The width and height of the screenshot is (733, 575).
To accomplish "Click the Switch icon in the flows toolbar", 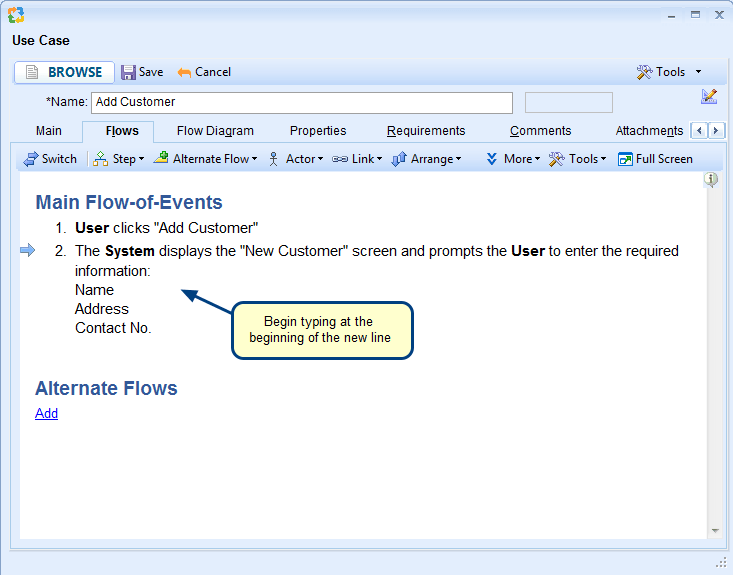I will 31,159.
